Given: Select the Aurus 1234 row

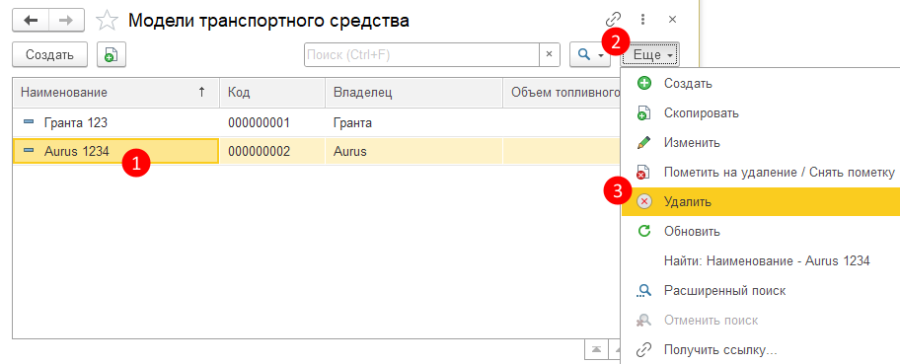Looking at the screenshot, I should point(316,152).
